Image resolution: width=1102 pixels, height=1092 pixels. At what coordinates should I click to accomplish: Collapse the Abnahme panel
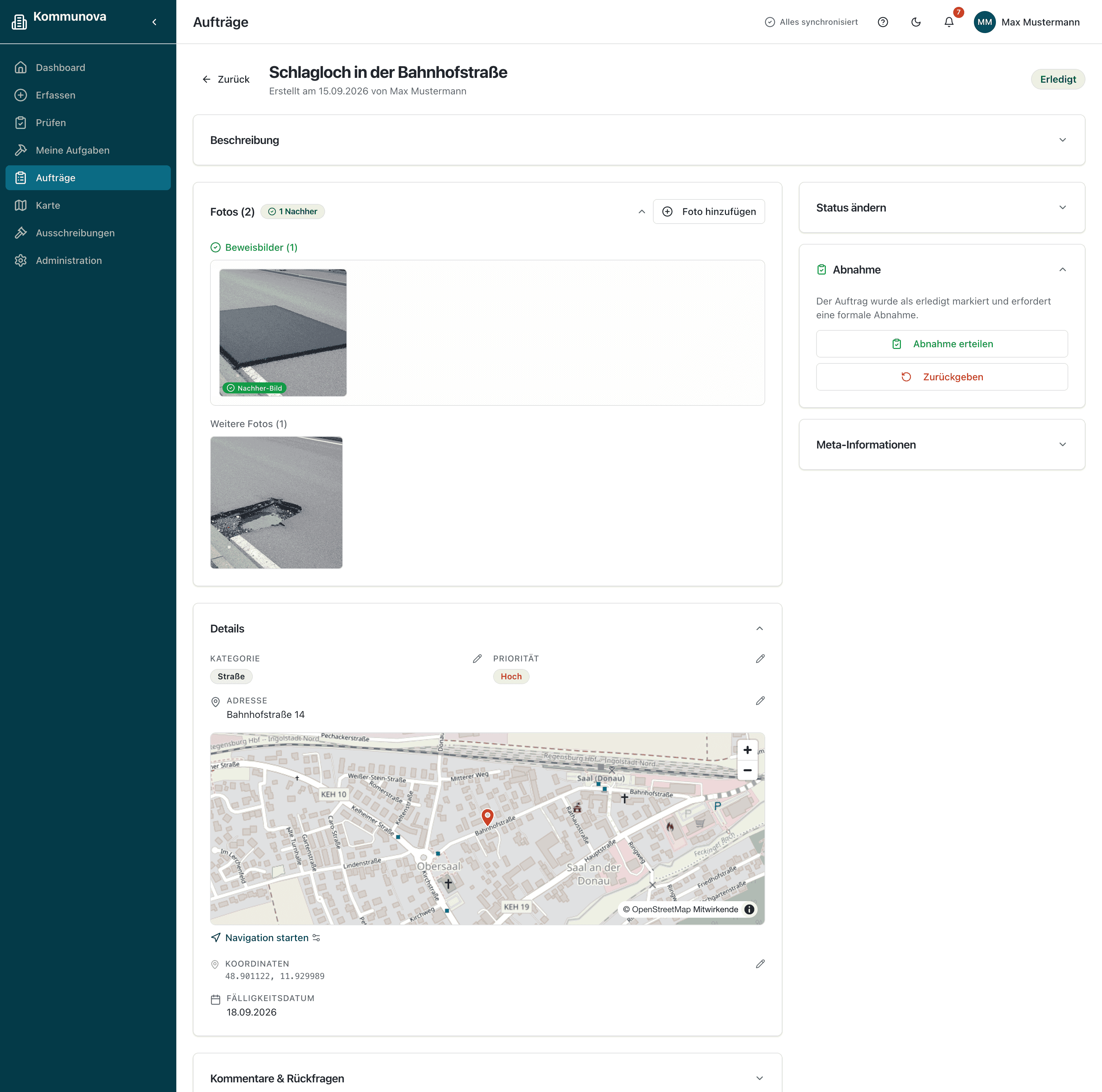click(x=1062, y=270)
